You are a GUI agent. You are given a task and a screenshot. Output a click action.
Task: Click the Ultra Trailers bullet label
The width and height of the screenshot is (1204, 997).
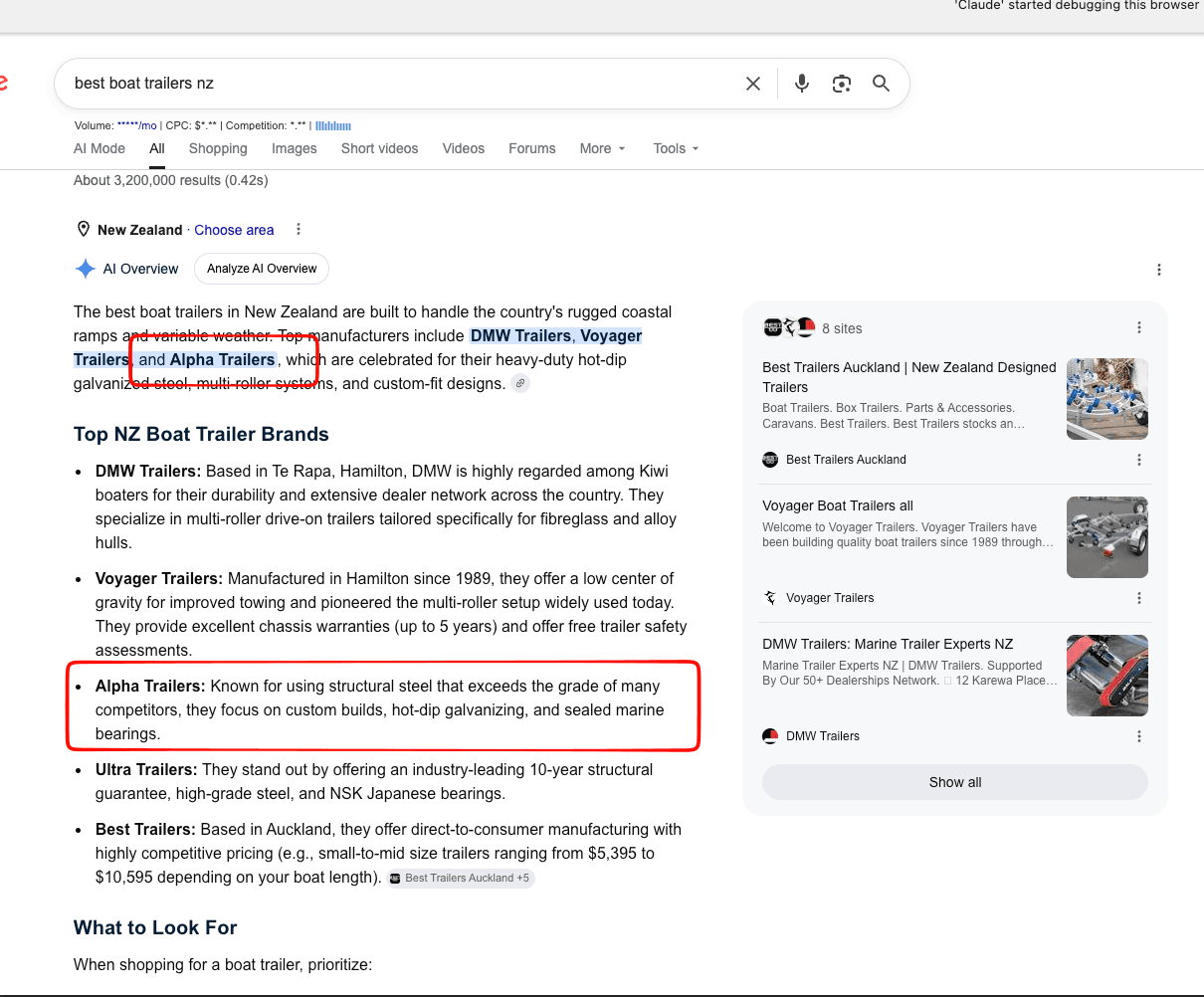146,770
